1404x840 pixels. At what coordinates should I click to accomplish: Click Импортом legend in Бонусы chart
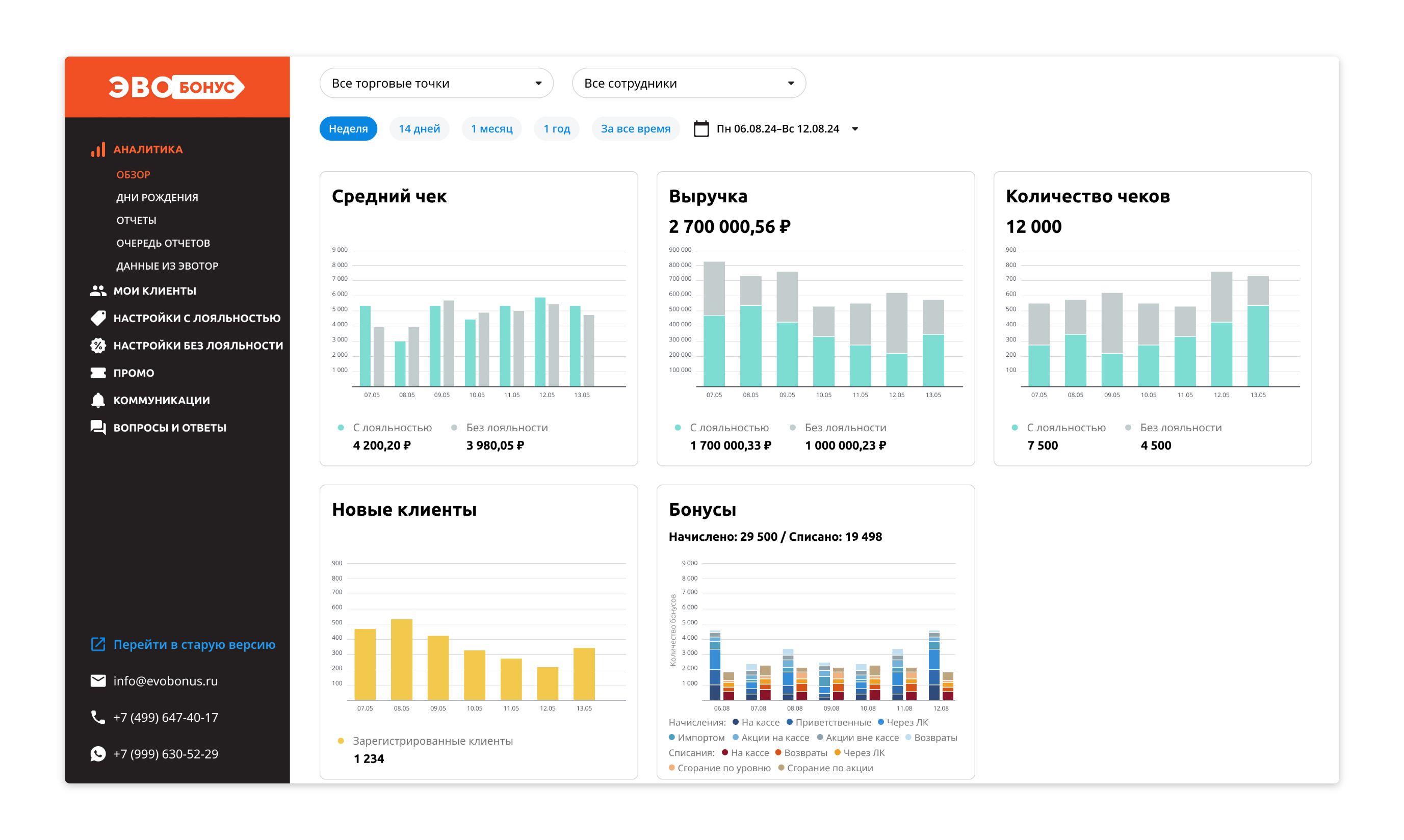point(700,738)
